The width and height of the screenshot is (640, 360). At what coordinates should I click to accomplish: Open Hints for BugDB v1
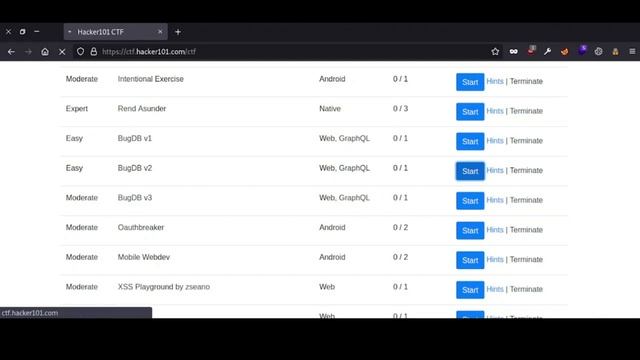[x=495, y=140]
